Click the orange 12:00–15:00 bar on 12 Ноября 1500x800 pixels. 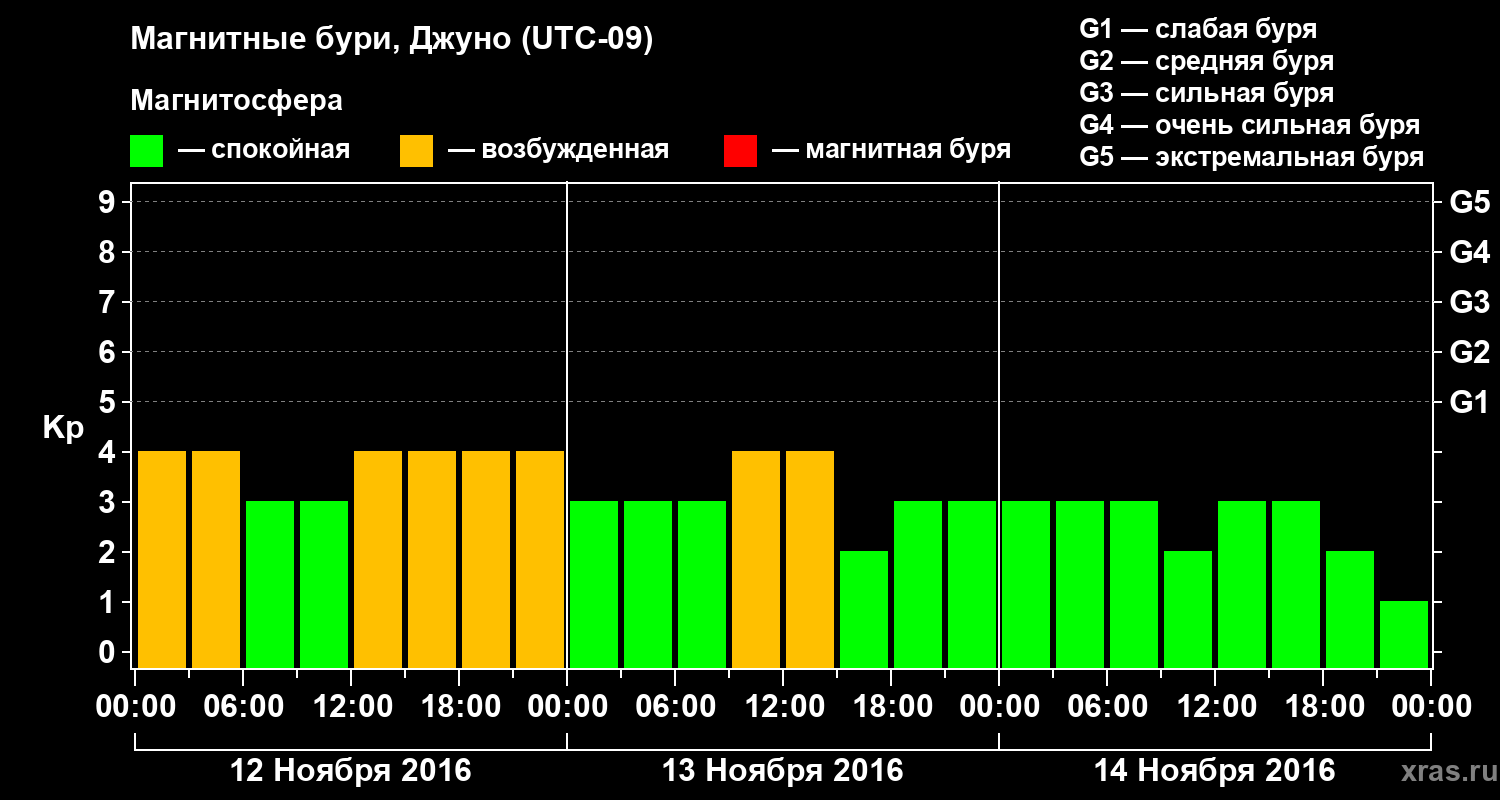[x=378, y=560]
